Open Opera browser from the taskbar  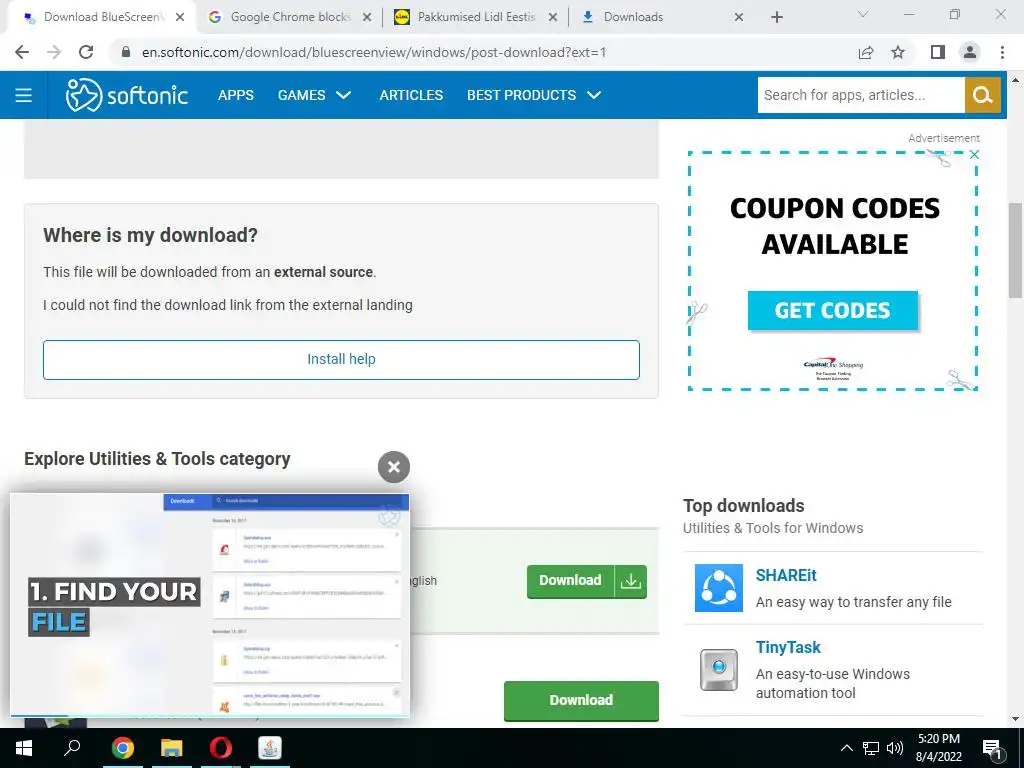(x=221, y=748)
